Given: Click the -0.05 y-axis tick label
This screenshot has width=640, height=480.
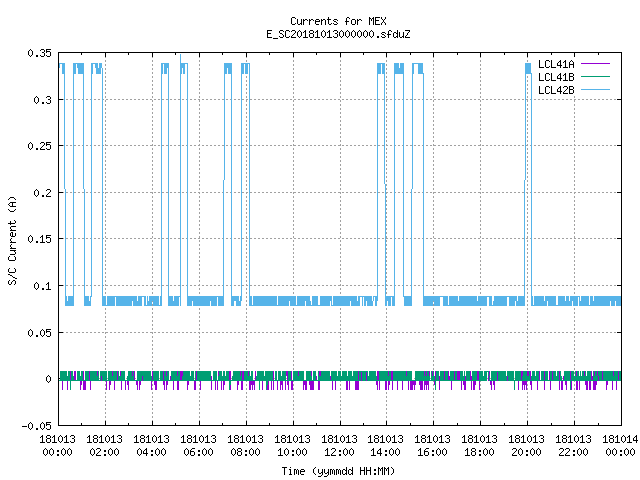Looking at the screenshot, I should tap(37, 426).
